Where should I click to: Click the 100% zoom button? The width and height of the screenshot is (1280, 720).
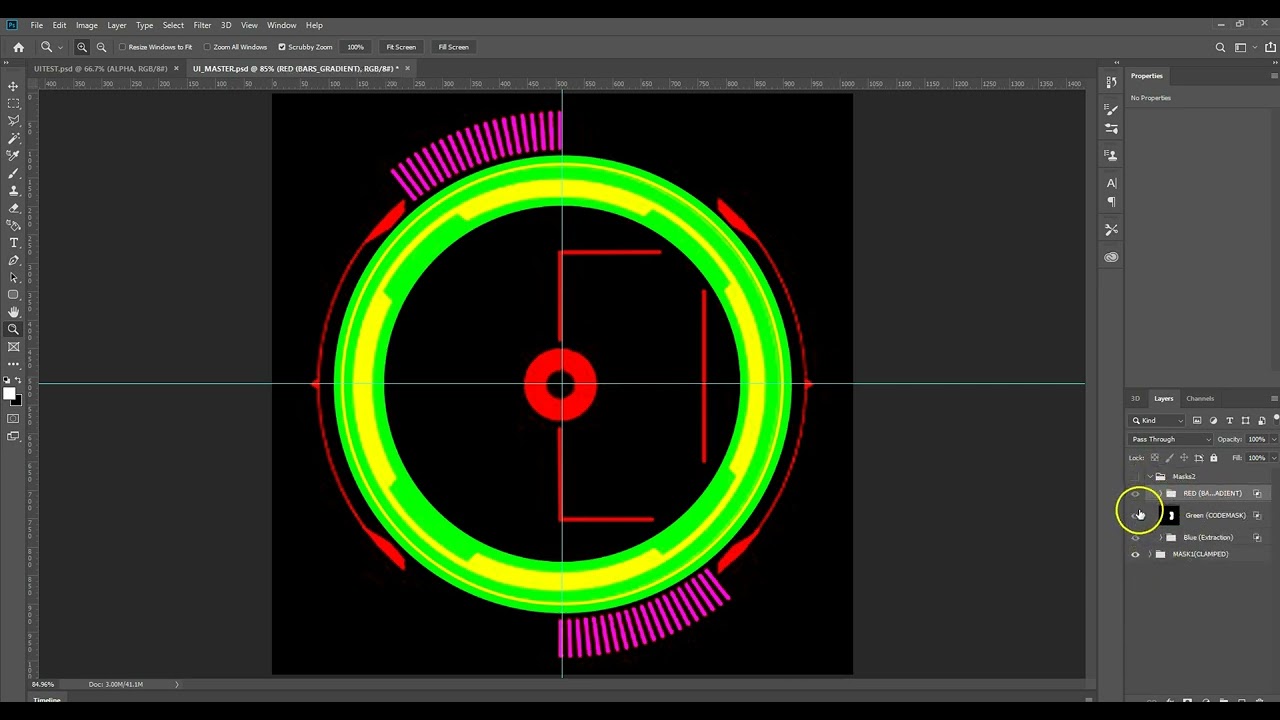tap(355, 47)
